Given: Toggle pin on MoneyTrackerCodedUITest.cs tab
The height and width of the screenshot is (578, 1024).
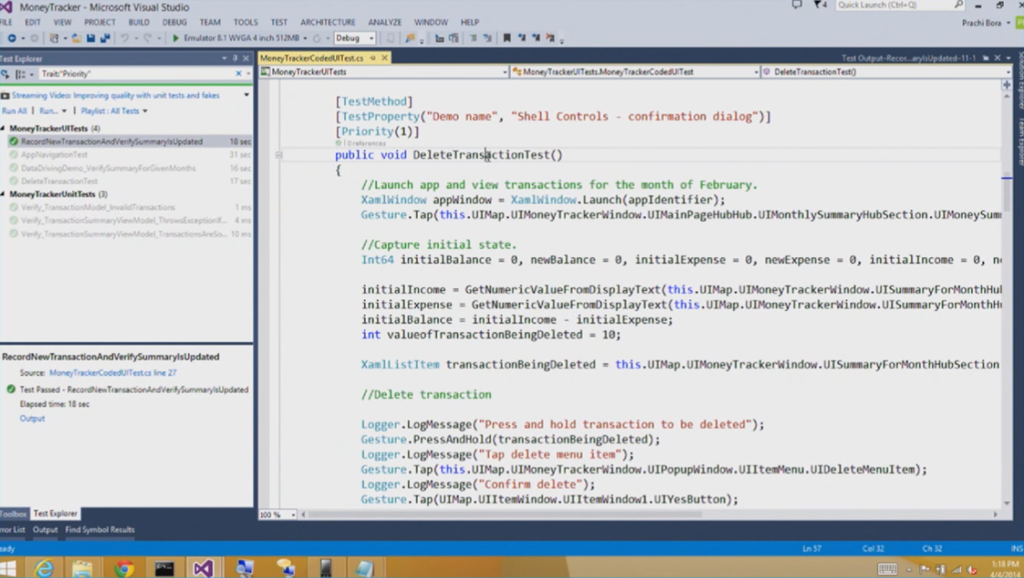Looking at the screenshot, I should [x=373, y=58].
